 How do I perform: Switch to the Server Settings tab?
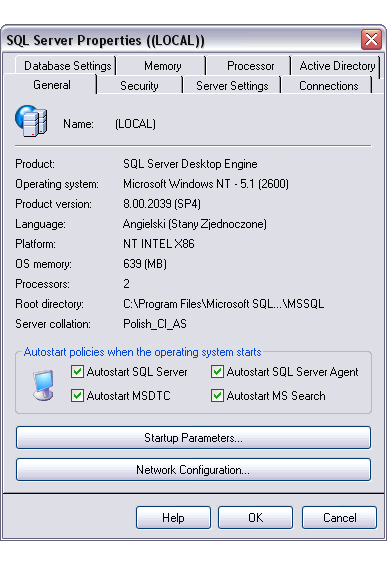point(232,86)
